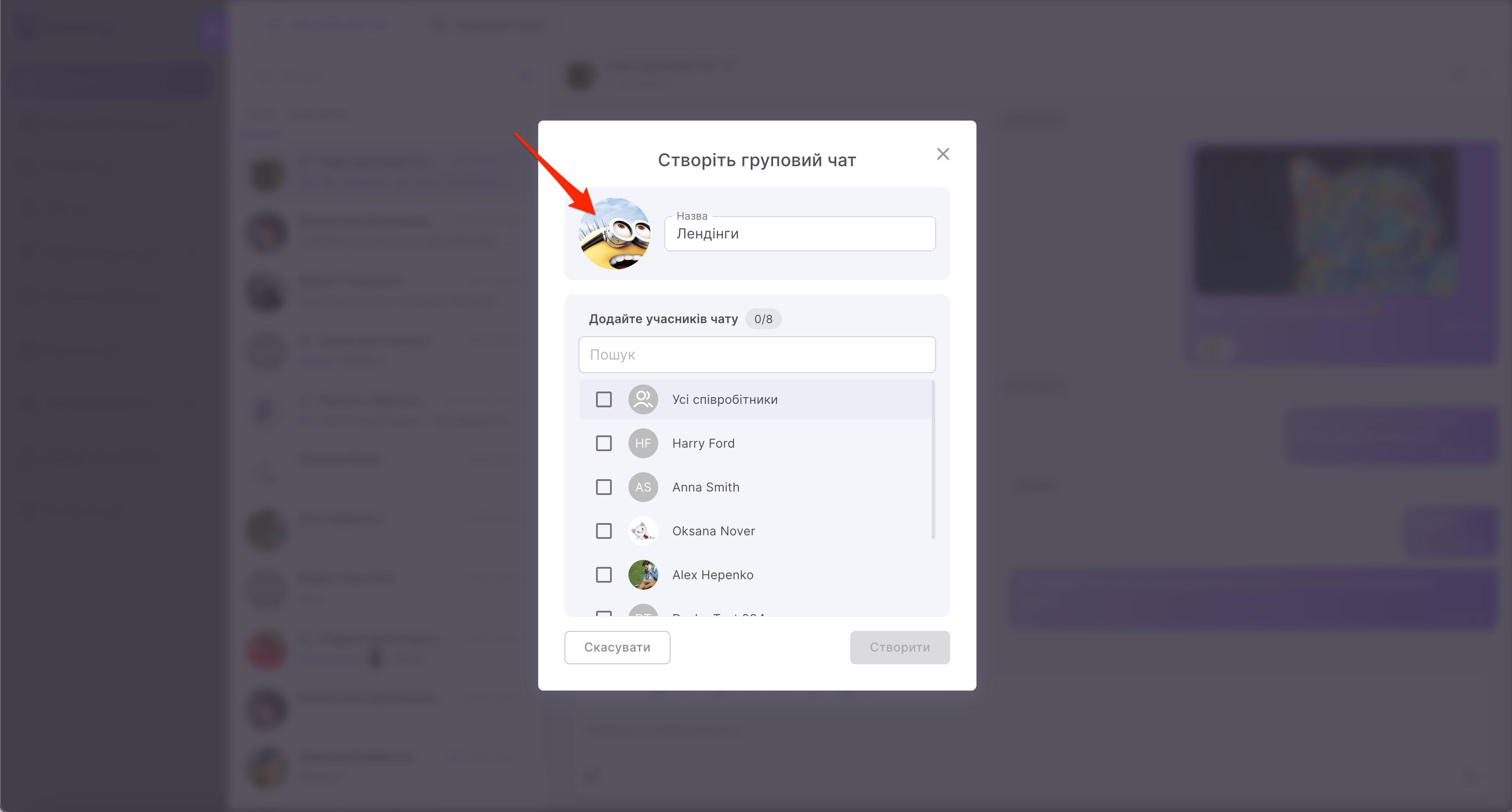Click the AS initials avatar

pos(643,487)
